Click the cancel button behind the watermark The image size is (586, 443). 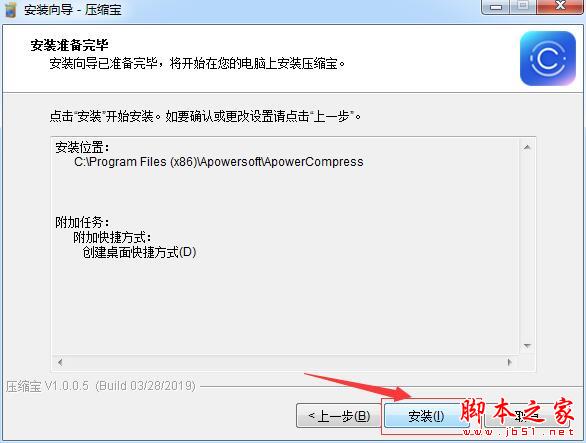tap(526, 416)
